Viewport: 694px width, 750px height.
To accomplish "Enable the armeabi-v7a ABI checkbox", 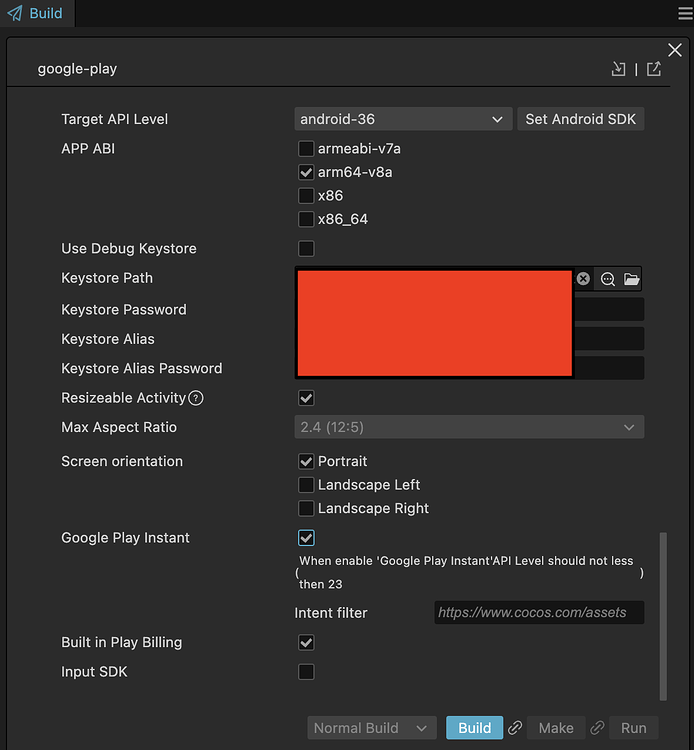I will pyautogui.click(x=306, y=149).
